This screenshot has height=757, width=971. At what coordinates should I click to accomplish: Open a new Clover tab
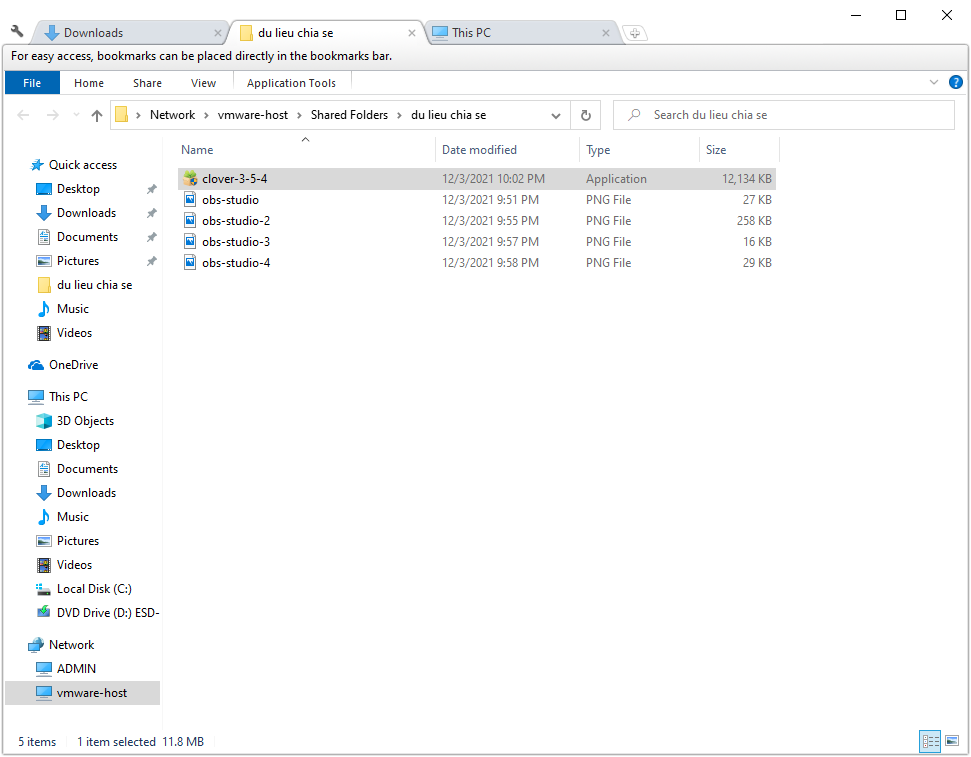click(634, 33)
